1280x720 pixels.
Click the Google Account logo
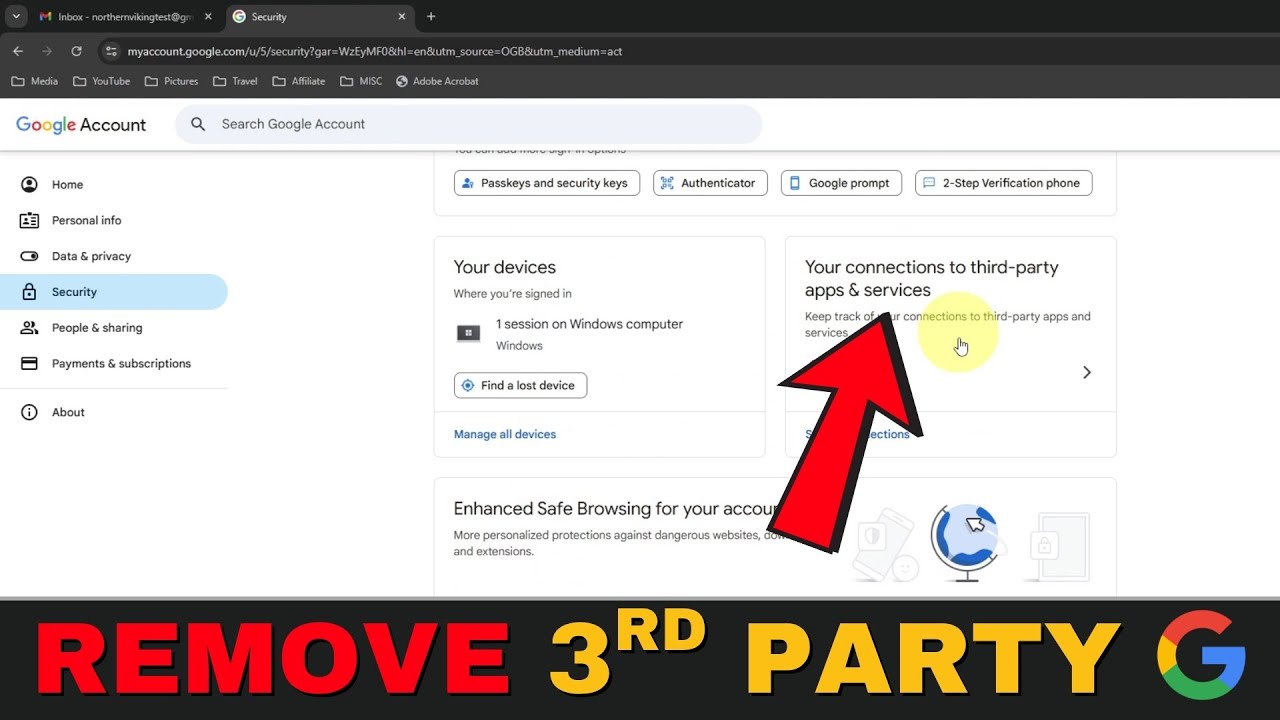point(81,125)
